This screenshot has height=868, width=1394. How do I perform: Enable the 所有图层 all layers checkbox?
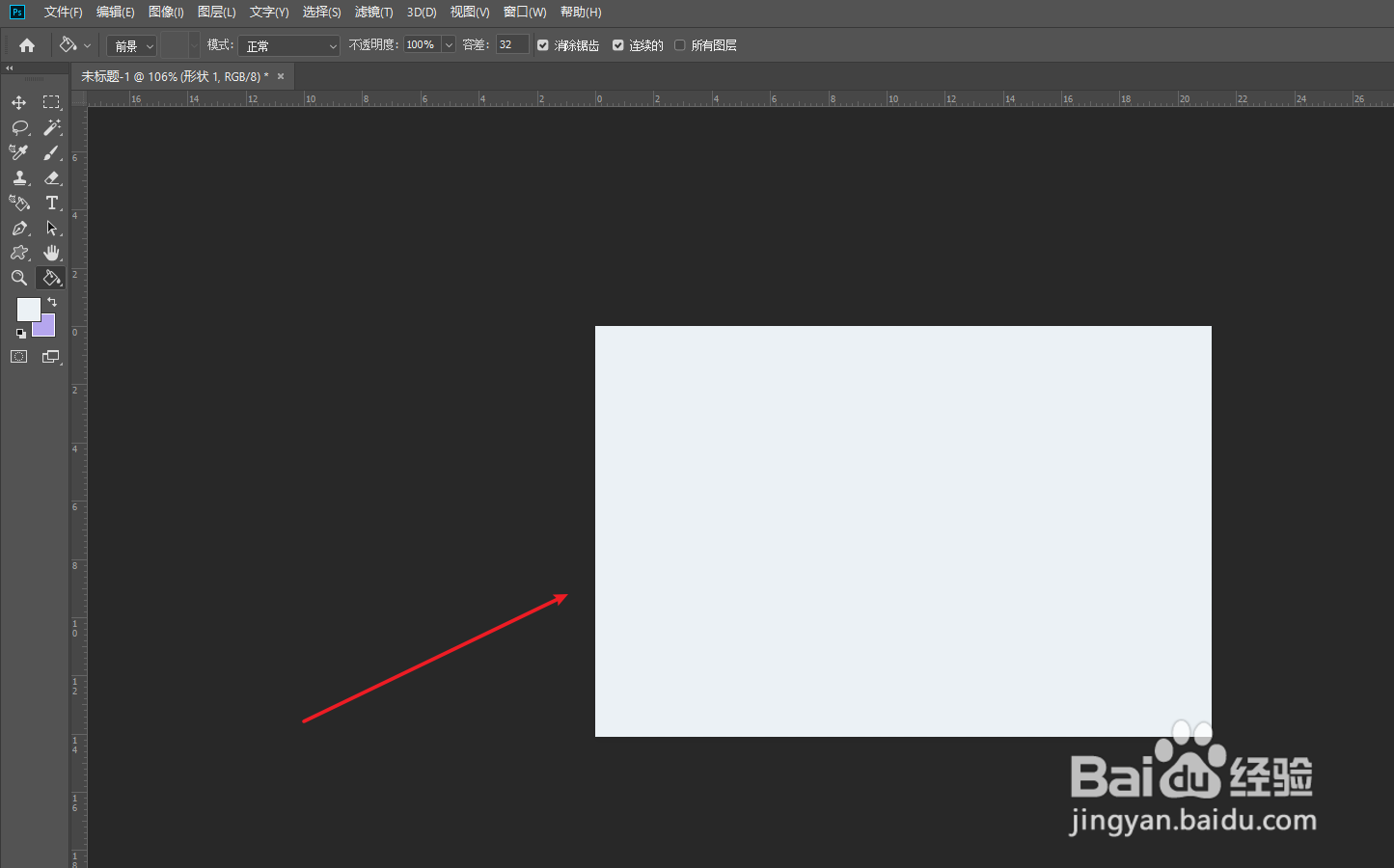[680, 45]
